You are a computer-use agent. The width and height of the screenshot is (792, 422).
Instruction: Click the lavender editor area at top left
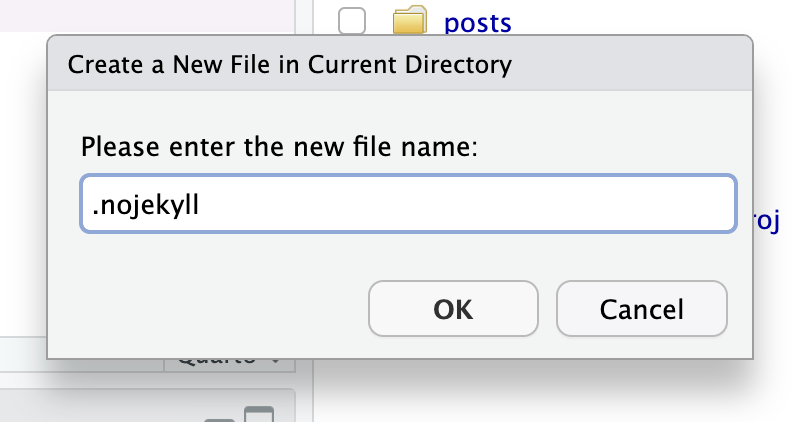coord(146,15)
